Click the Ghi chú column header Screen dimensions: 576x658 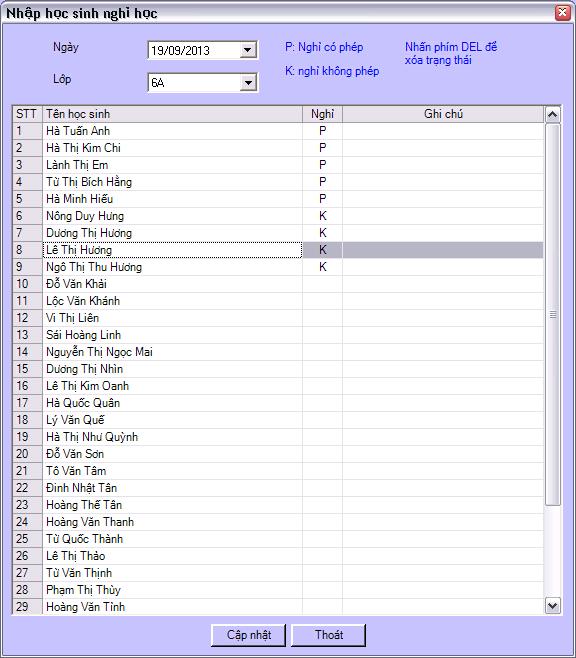443,114
